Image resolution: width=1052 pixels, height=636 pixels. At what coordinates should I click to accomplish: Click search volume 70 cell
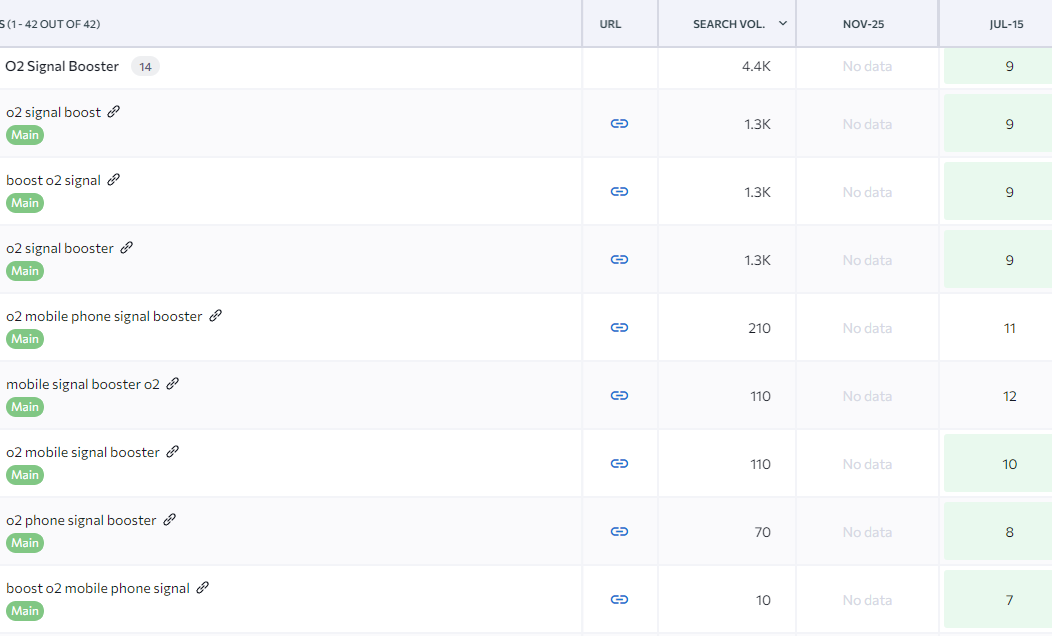762,532
